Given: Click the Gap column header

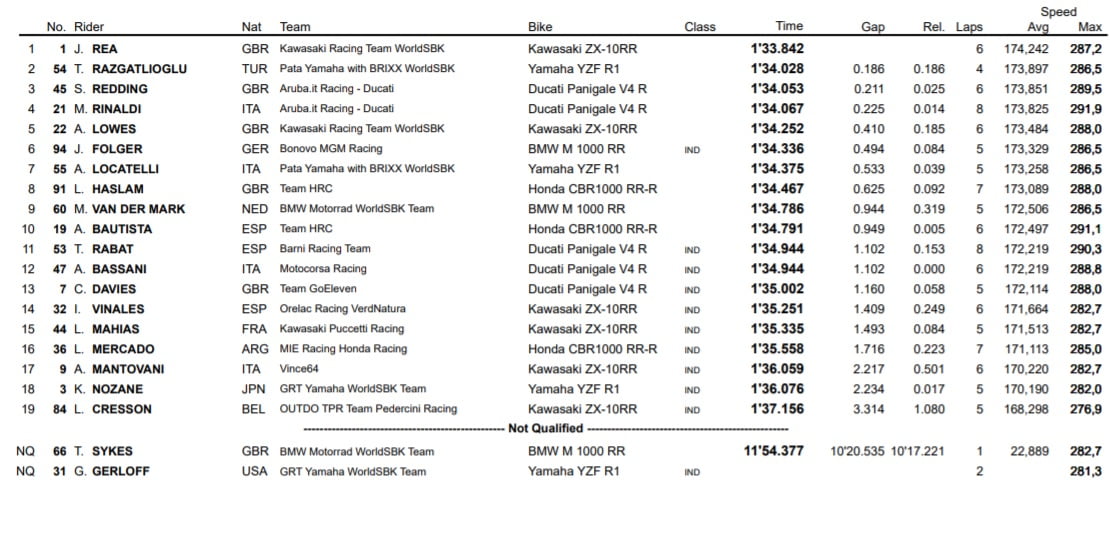Looking at the screenshot, I should (872, 27).
